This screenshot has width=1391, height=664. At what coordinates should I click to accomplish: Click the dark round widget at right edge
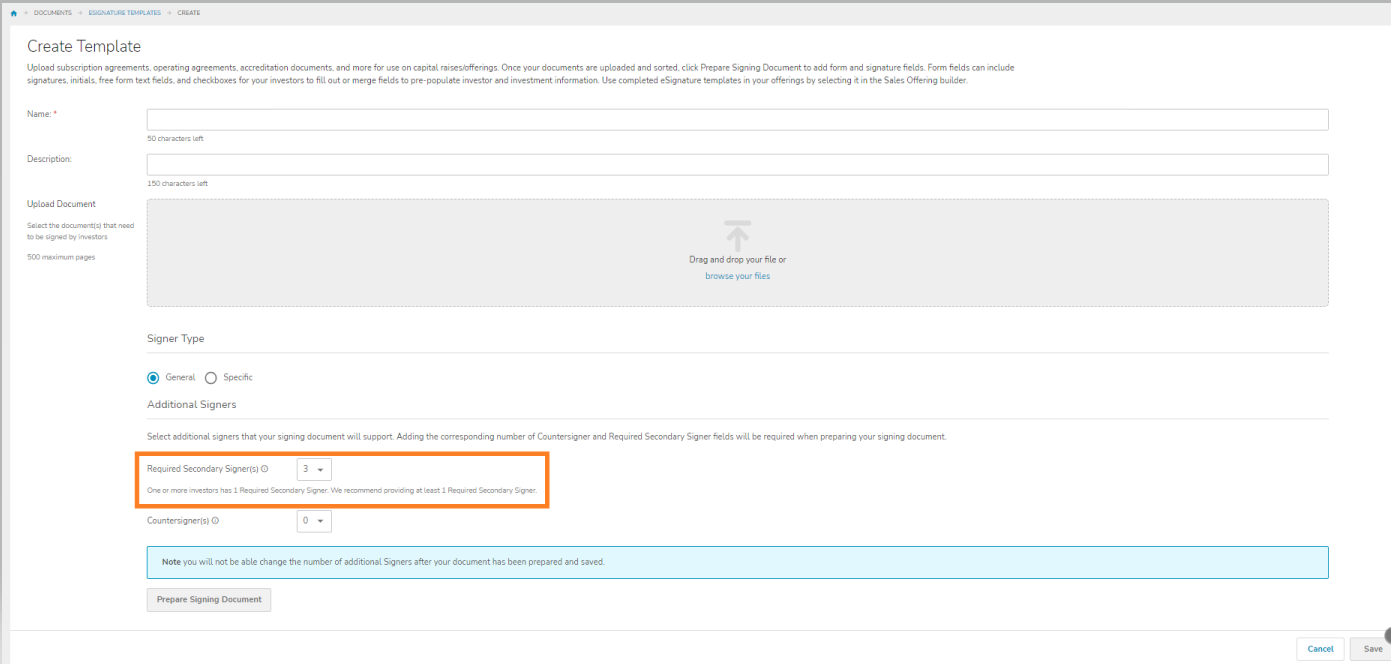[1386, 634]
